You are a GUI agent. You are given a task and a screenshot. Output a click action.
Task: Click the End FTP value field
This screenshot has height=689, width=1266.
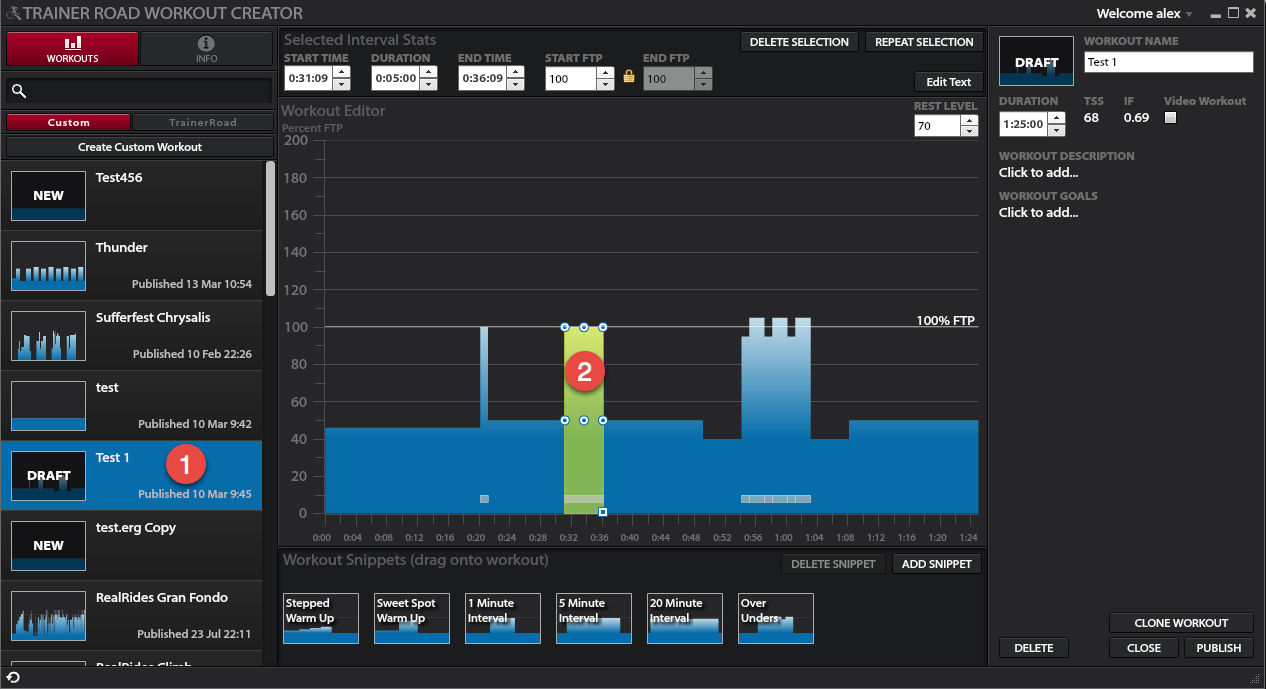(669, 78)
